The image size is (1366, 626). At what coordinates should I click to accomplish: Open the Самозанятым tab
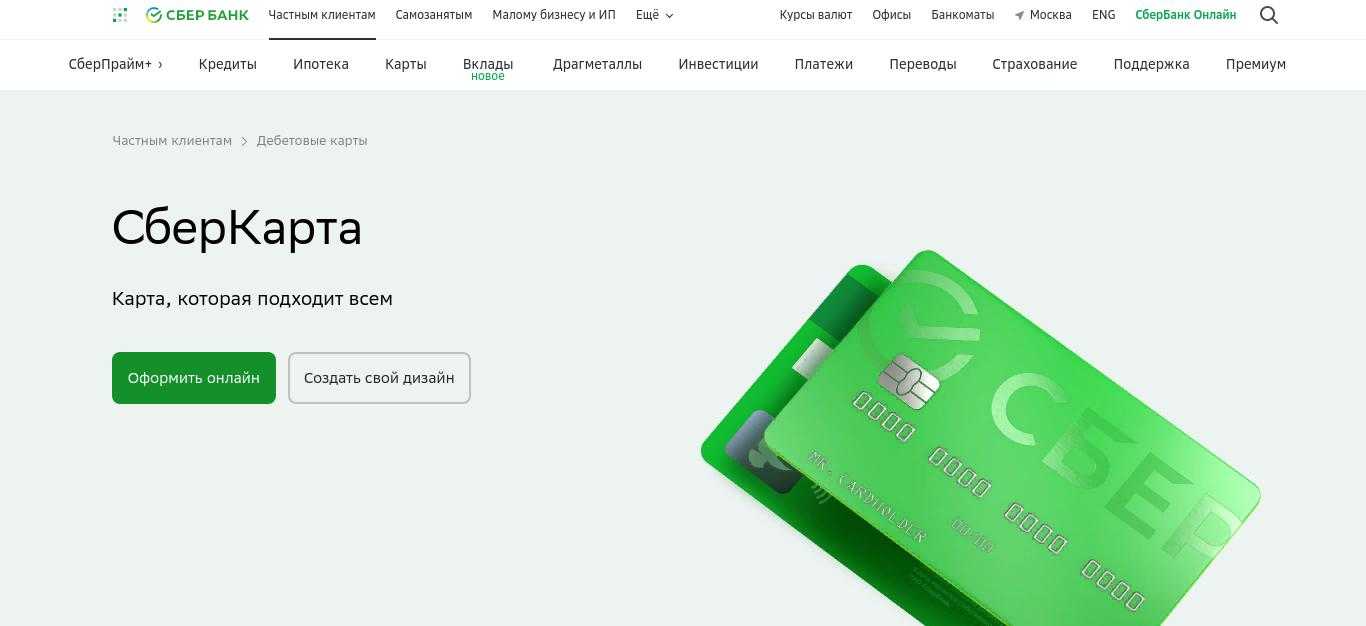click(434, 15)
